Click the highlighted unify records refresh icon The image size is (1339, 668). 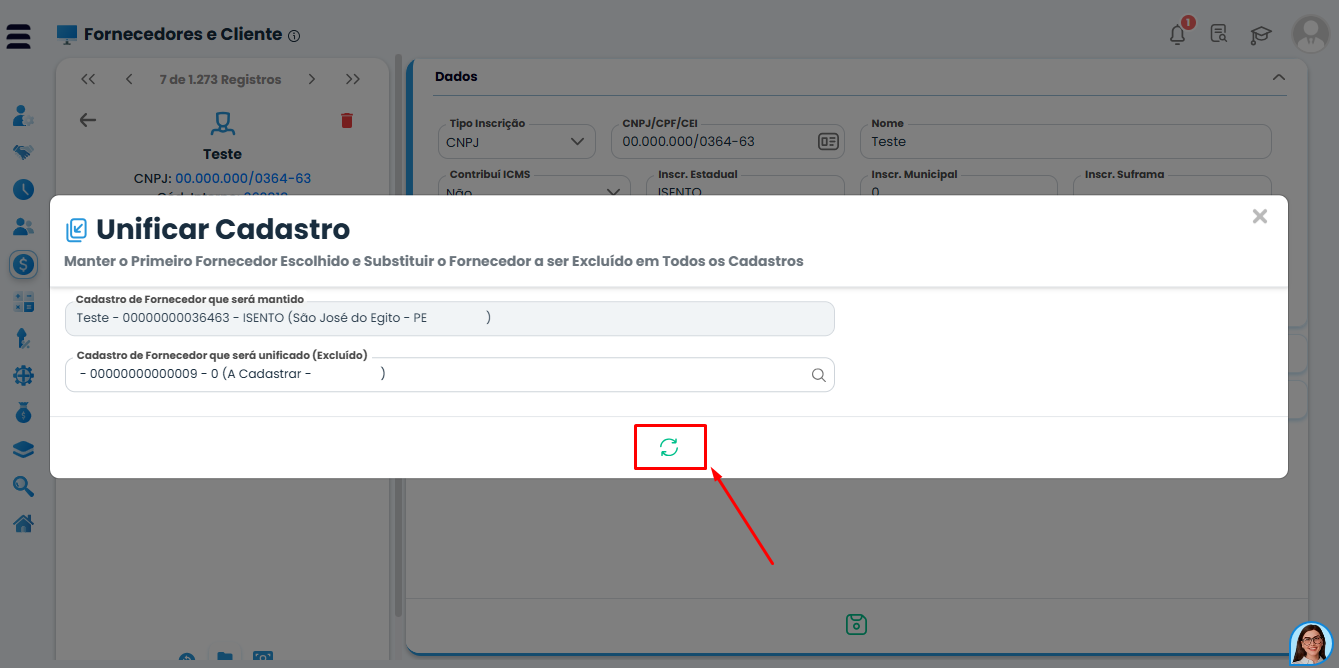click(x=669, y=446)
